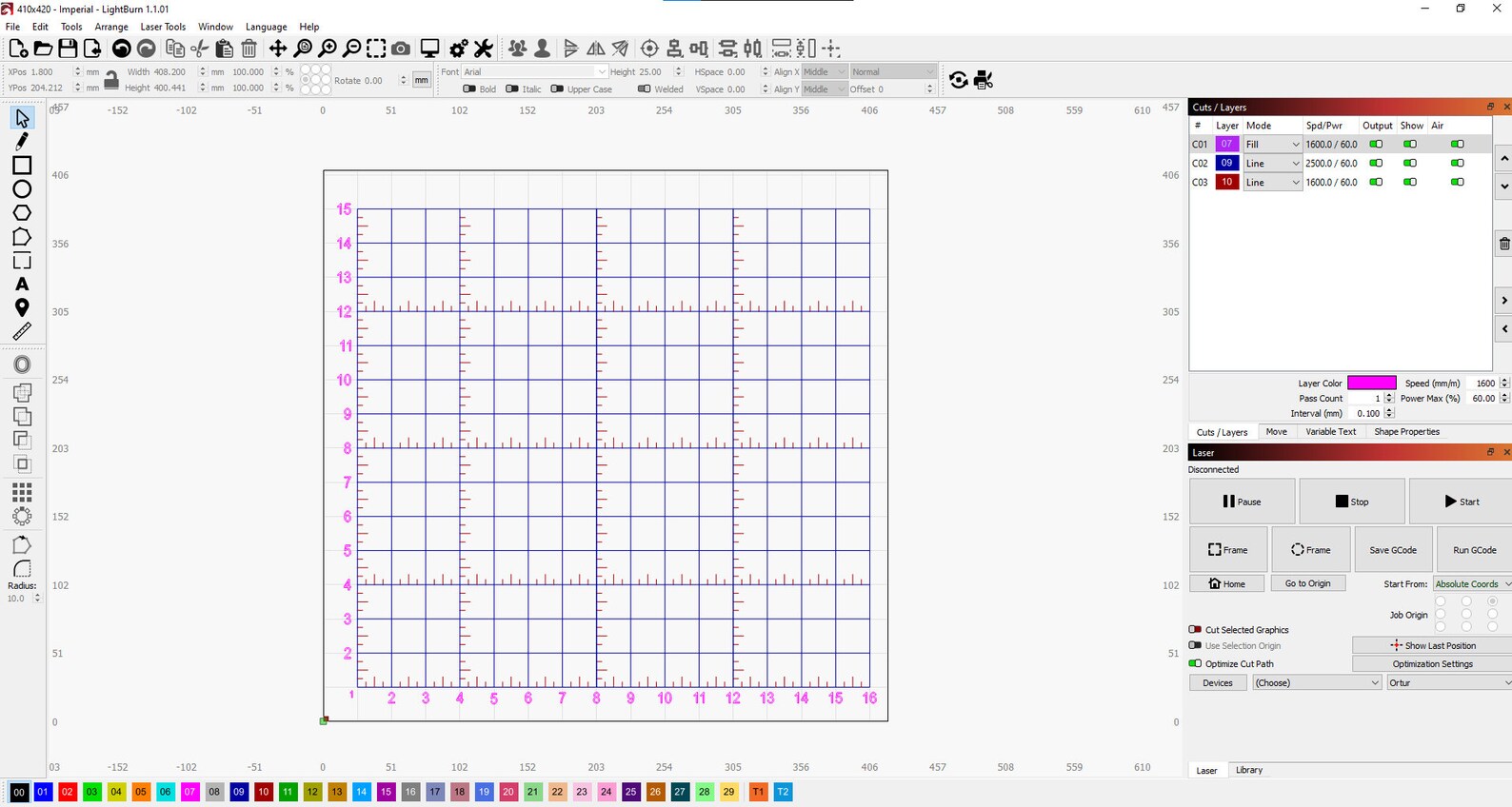Screen dimensions: 1512x807
Task: Click the Undo arrow icon
Action: (x=121, y=49)
